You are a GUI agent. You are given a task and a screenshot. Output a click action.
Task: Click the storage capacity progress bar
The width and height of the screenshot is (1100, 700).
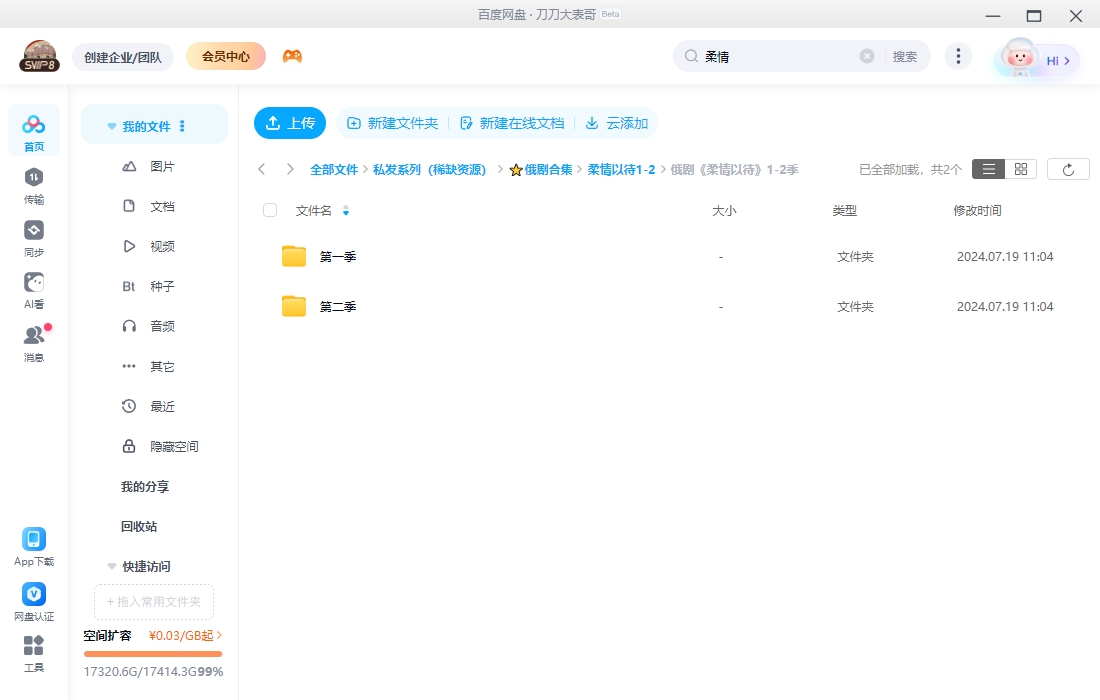(152, 654)
